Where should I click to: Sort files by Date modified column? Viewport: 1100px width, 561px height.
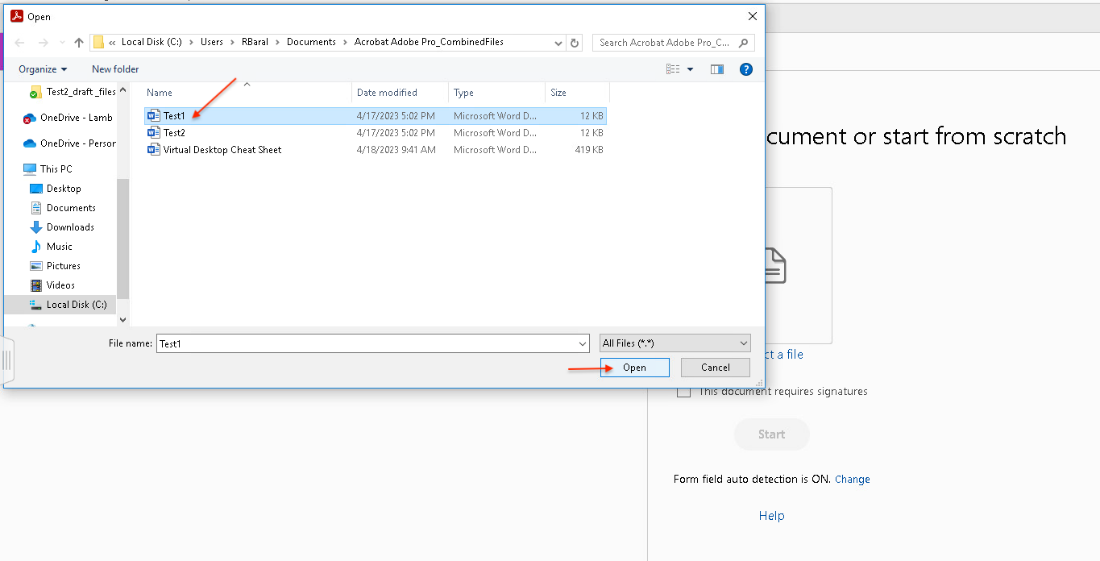click(386, 93)
